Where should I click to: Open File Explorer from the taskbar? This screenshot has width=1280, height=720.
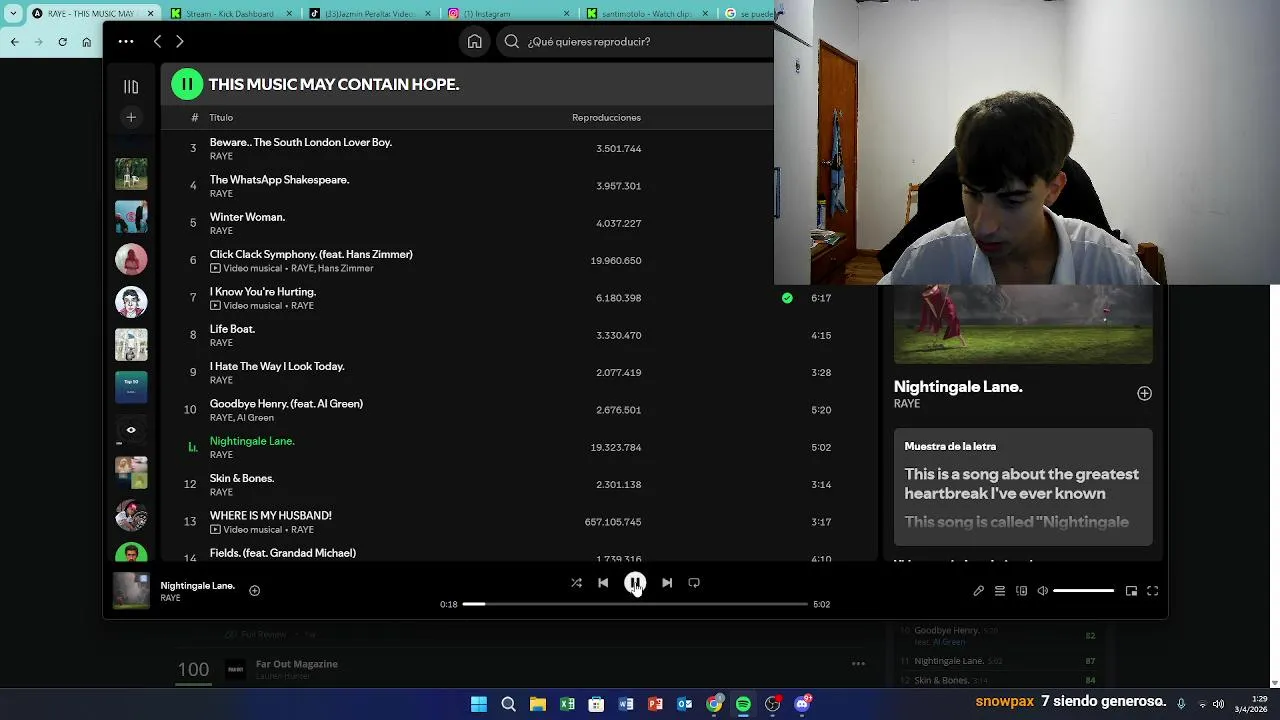[x=538, y=704]
